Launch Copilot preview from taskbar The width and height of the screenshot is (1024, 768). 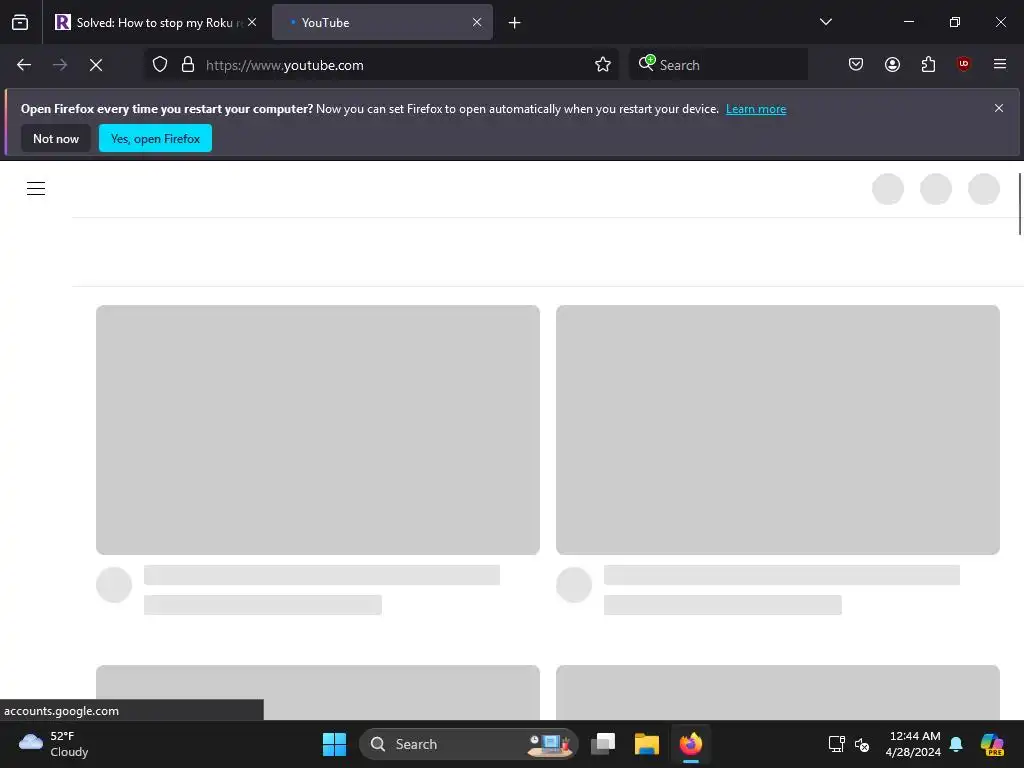coord(992,744)
